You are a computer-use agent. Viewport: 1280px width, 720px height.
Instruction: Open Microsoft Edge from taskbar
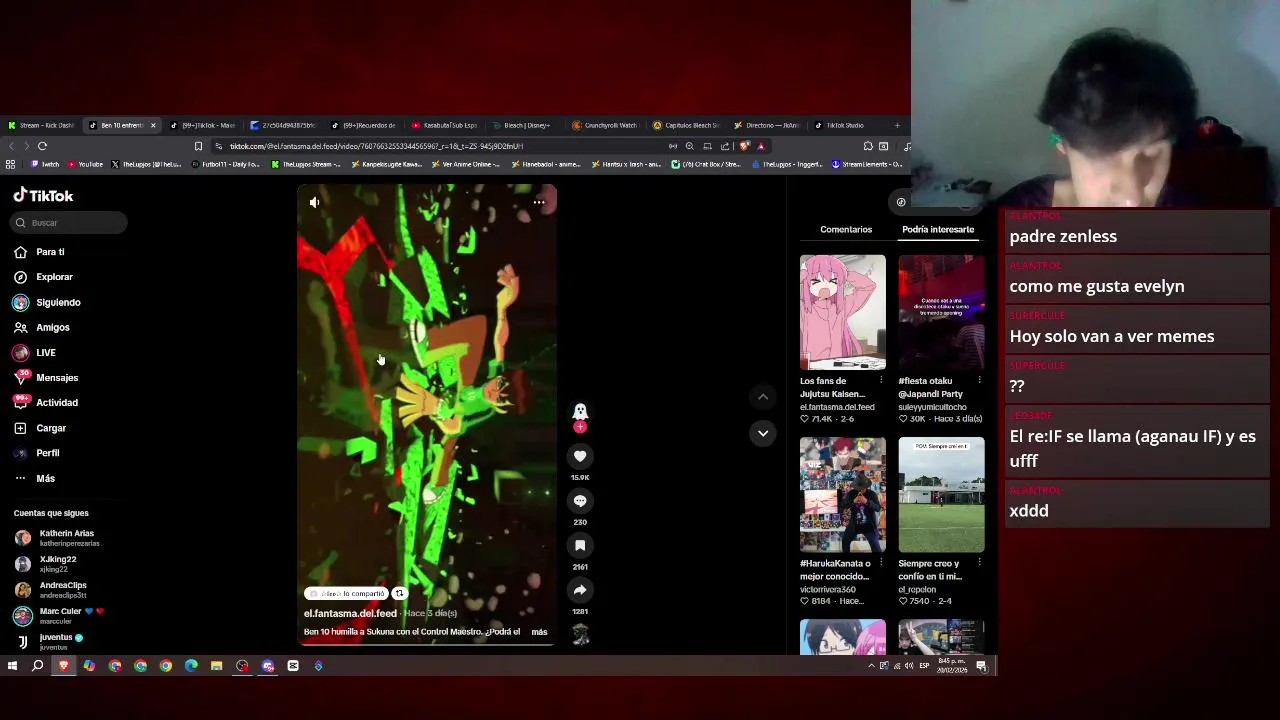coord(191,666)
